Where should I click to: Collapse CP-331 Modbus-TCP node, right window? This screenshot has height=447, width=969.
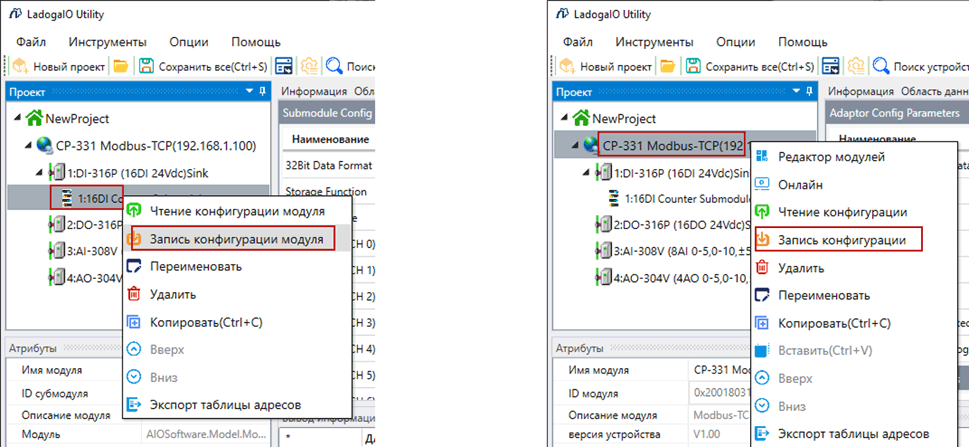pyautogui.click(x=575, y=145)
